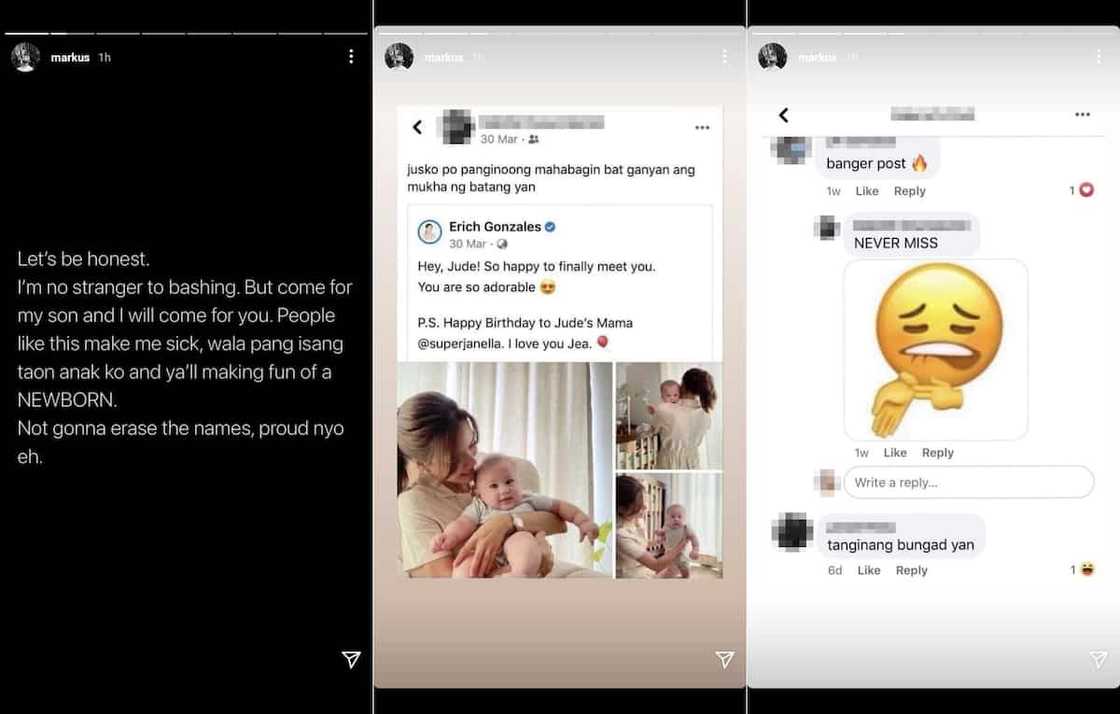Viewport: 1120px width, 714px height.
Task: Tap story progress bar on first story
Action: coord(186,33)
